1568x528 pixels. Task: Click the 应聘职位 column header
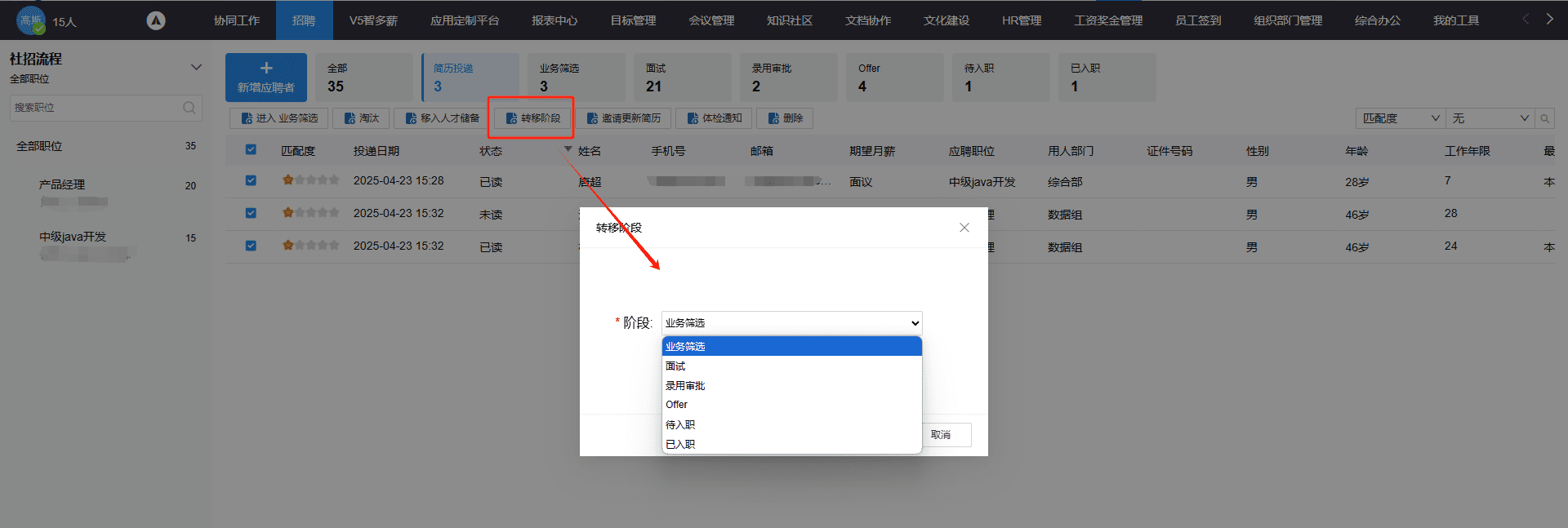tap(972, 151)
